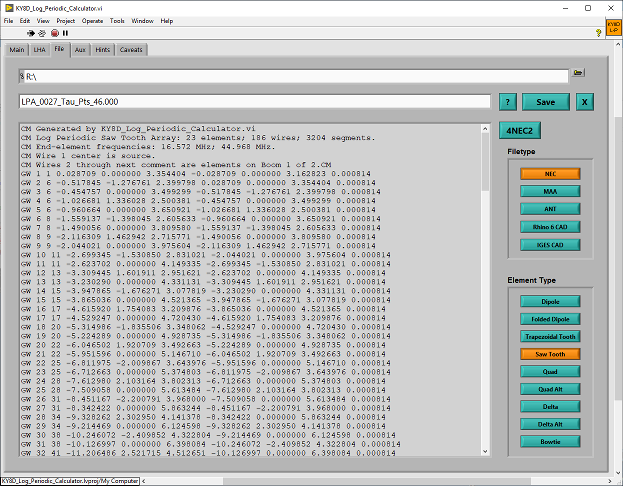Click the 'CM End-element frequencies' line

148,147
